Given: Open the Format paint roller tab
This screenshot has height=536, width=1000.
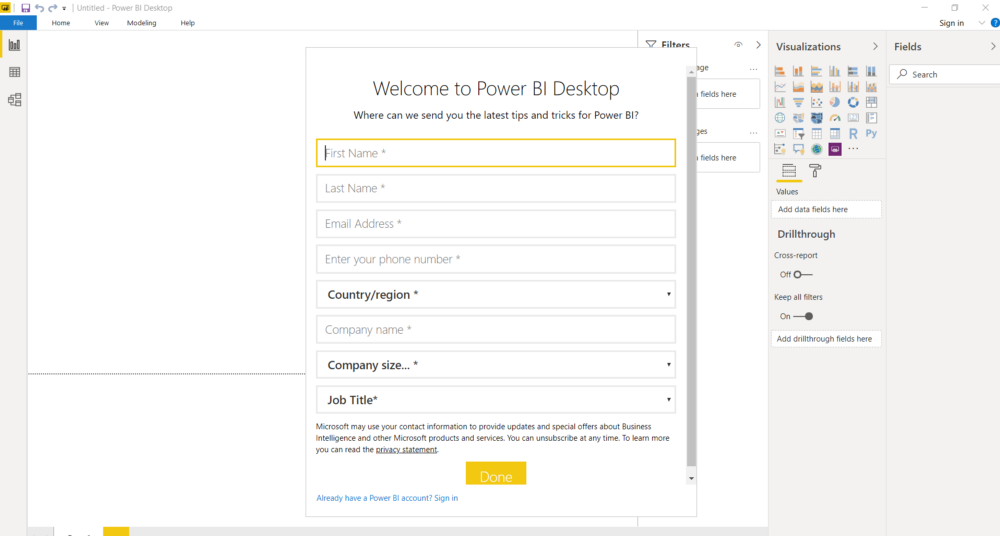Looking at the screenshot, I should tap(815, 171).
